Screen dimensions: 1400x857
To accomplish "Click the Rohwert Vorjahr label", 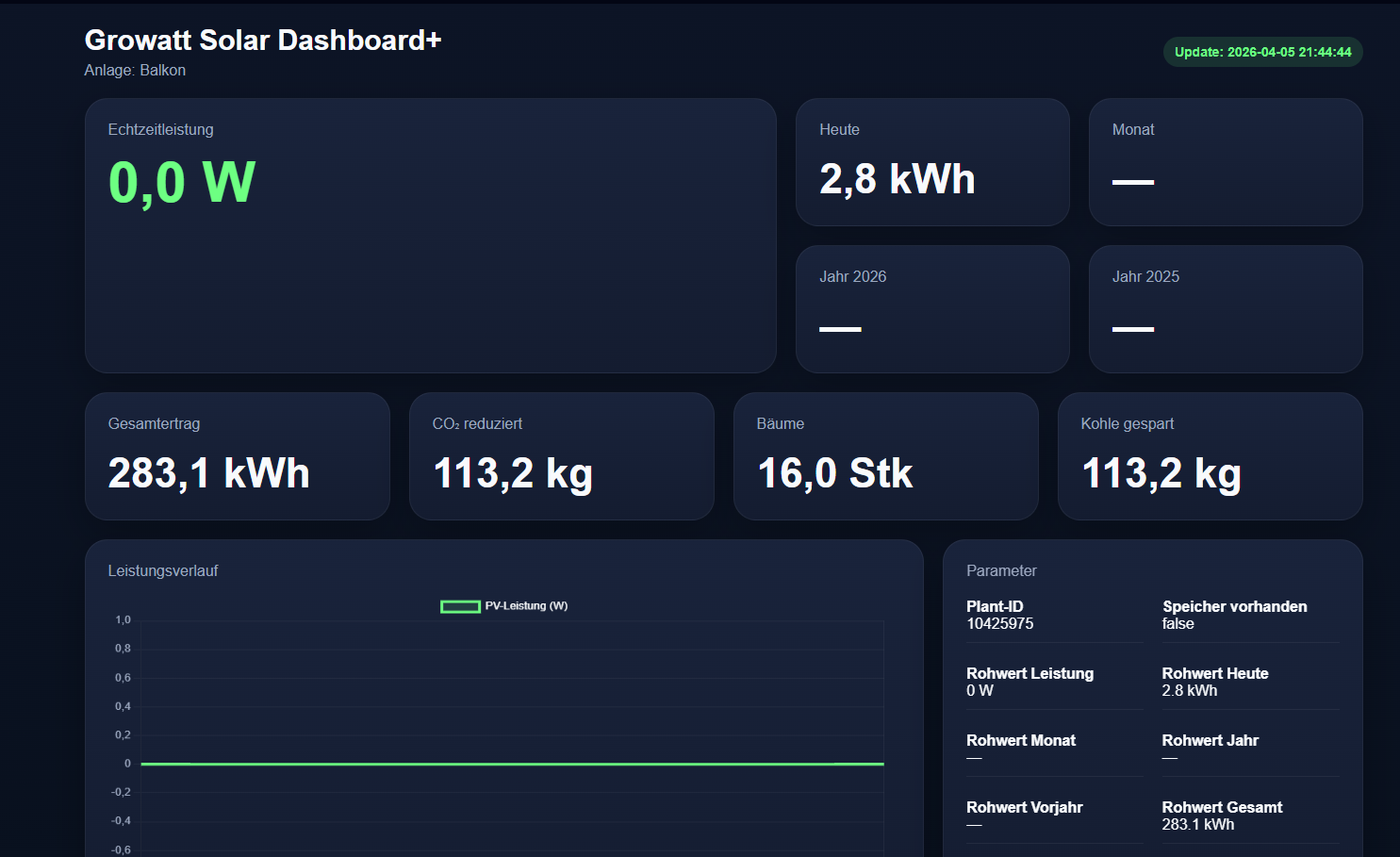I will pyautogui.click(x=1025, y=808).
